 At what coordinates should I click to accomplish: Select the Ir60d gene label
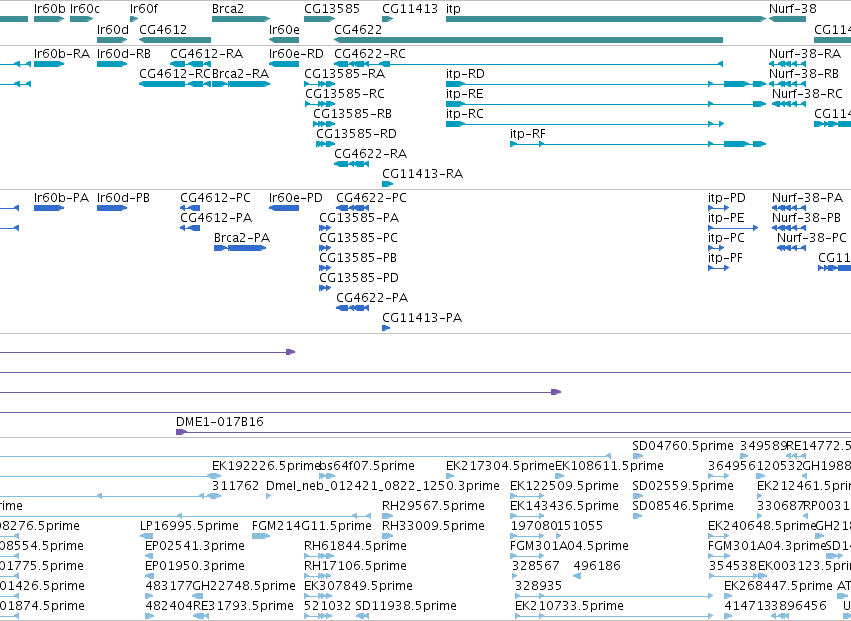pos(112,29)
